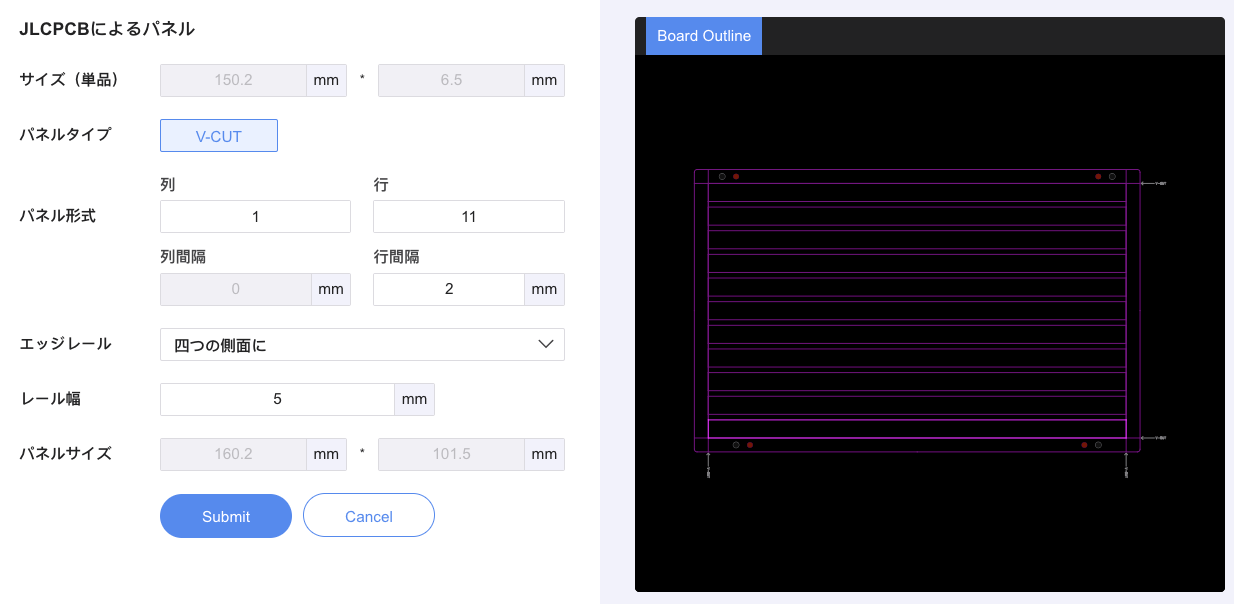The width and height of the screenshot is (1234, 604).
Task: Select the top-right gray tooling hole circle
Action: coord(1112,177)
